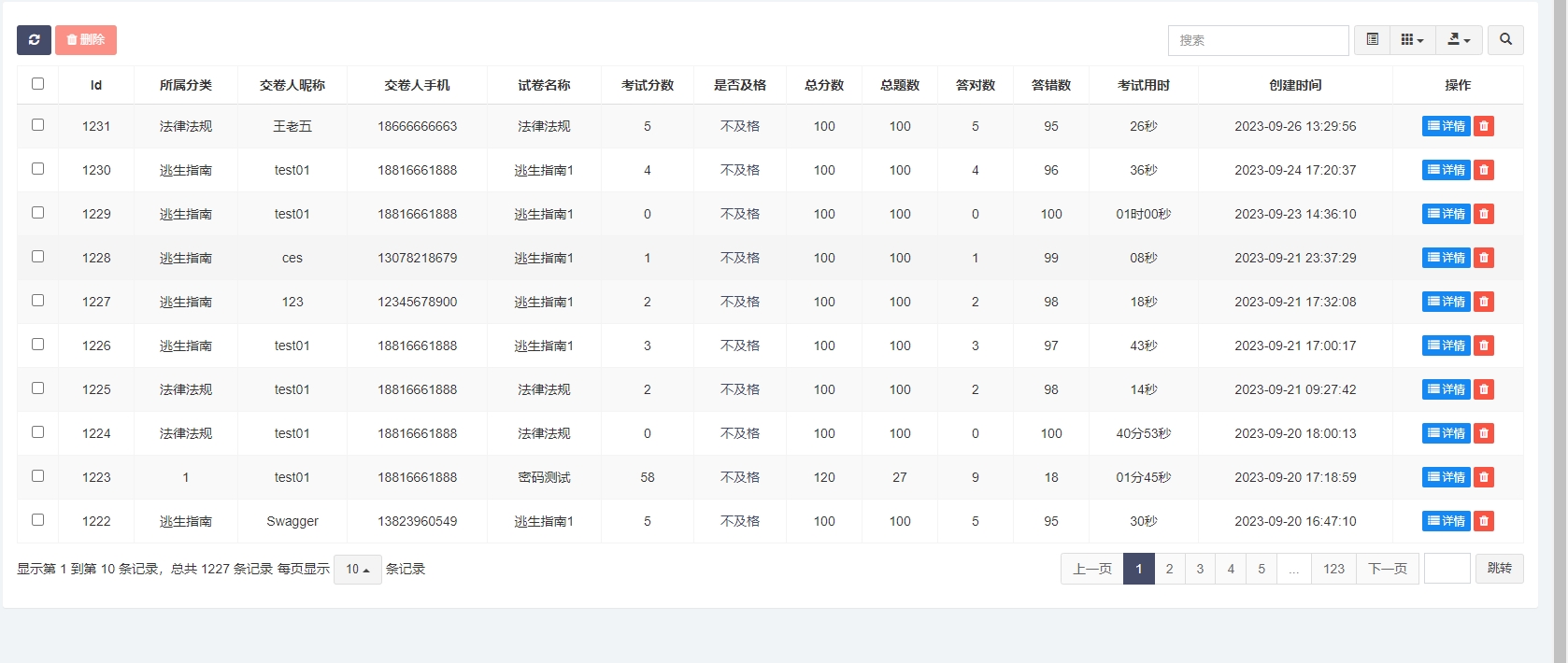Screen dimensions: 1568x663
Task: Open the export data dropdown
Action: point(1459,40)
